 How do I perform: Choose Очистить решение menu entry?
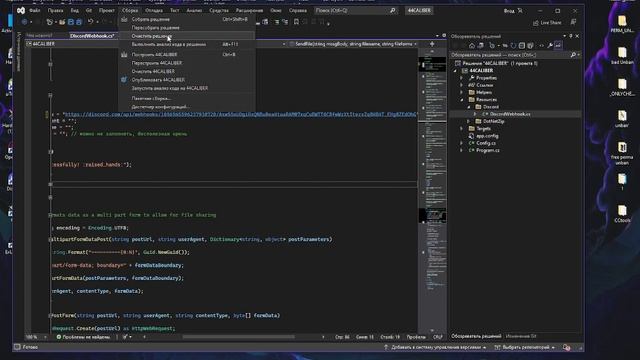click(187, 36)
